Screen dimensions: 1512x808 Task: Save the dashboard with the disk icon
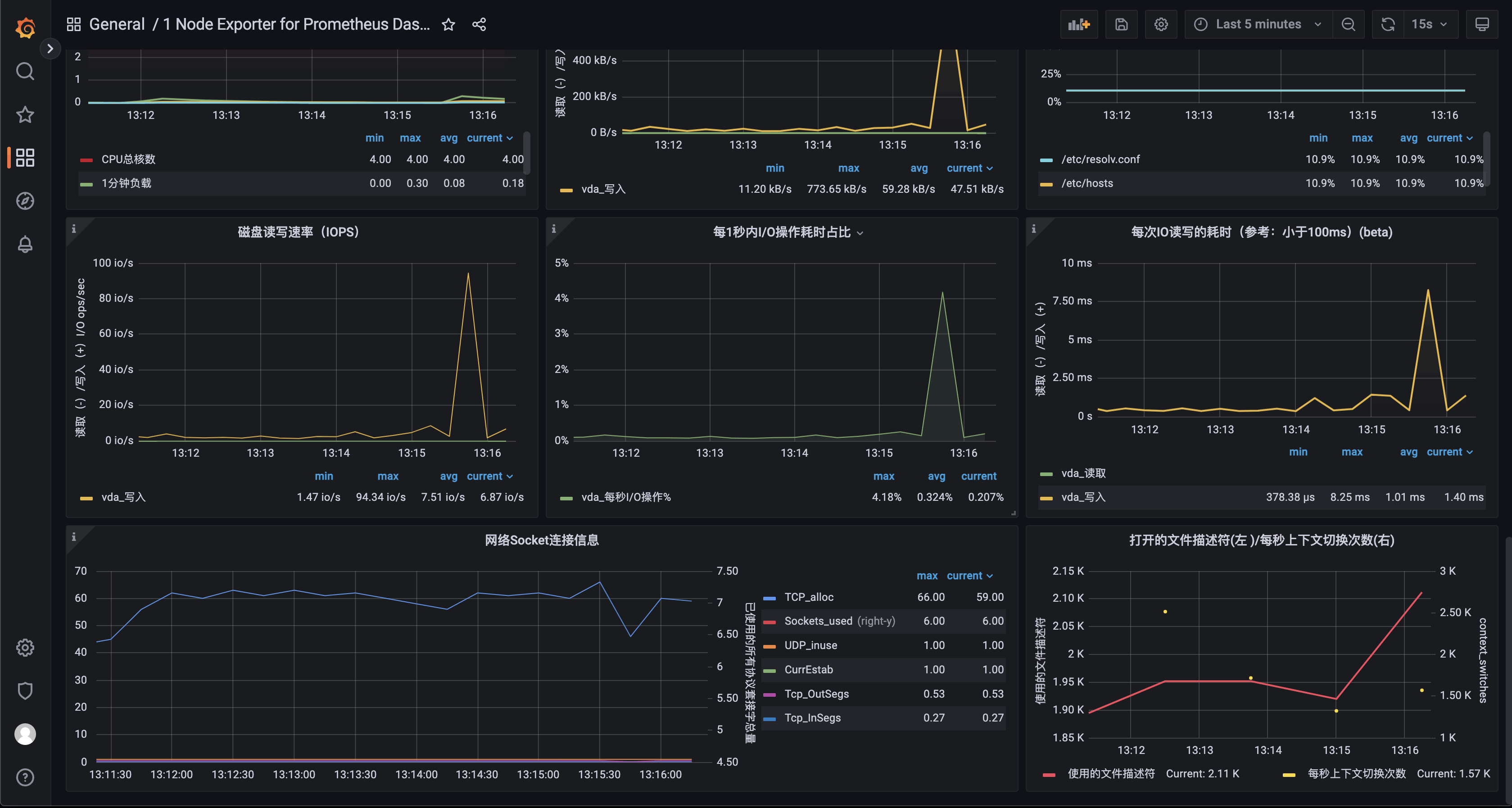(1121, 24)
